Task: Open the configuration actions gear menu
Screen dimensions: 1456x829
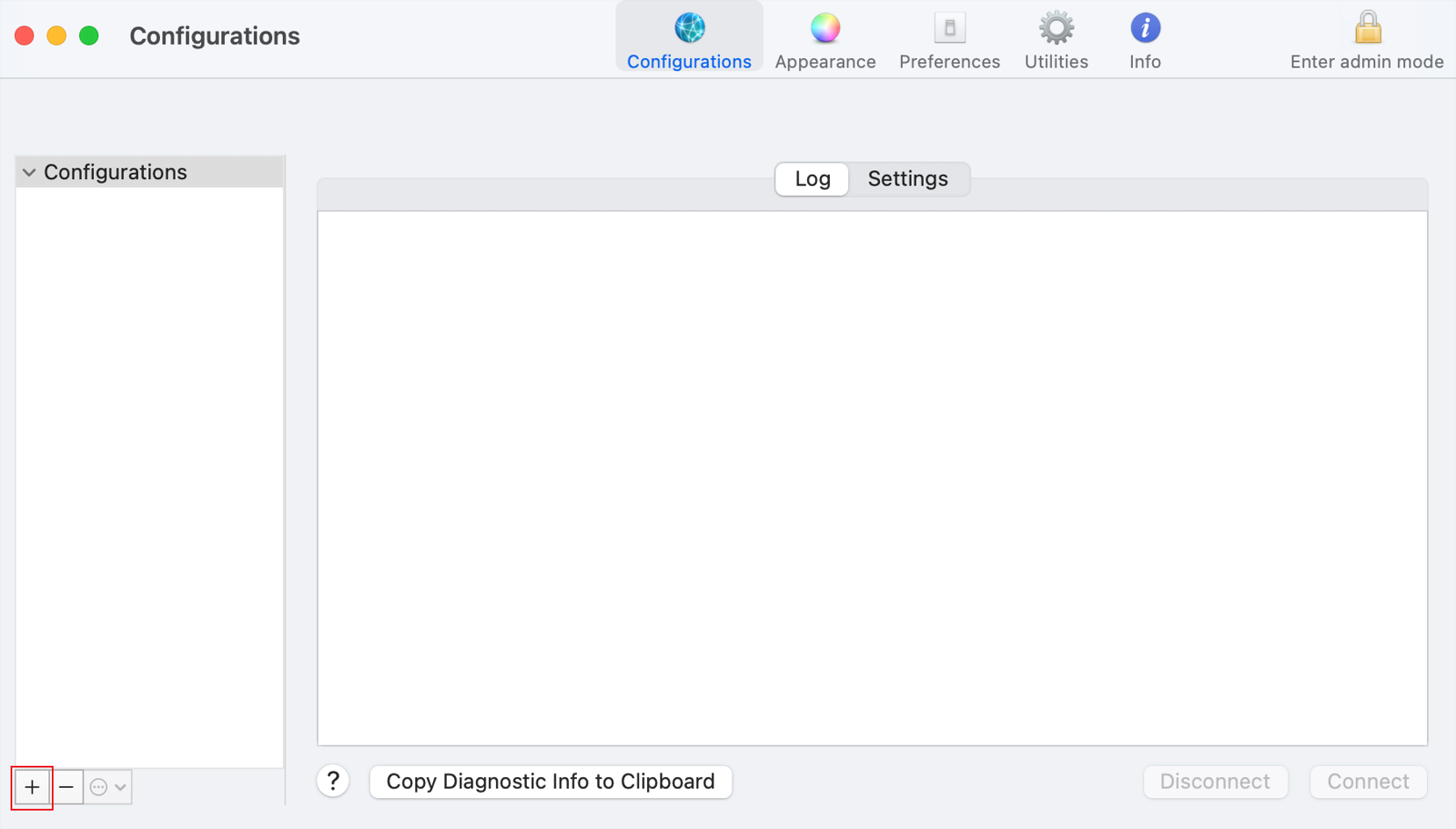Action: tap(99, 787)
